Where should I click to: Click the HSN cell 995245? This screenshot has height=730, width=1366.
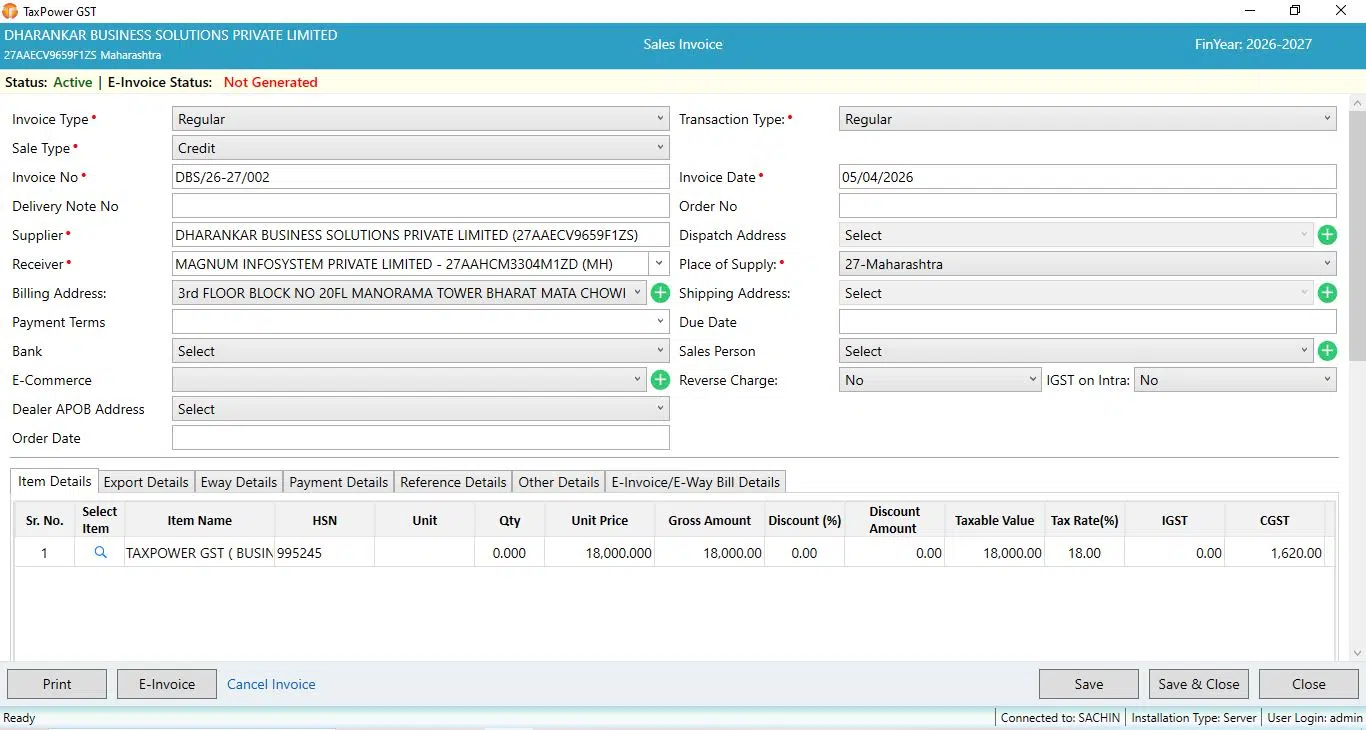[x=325, y=552]
